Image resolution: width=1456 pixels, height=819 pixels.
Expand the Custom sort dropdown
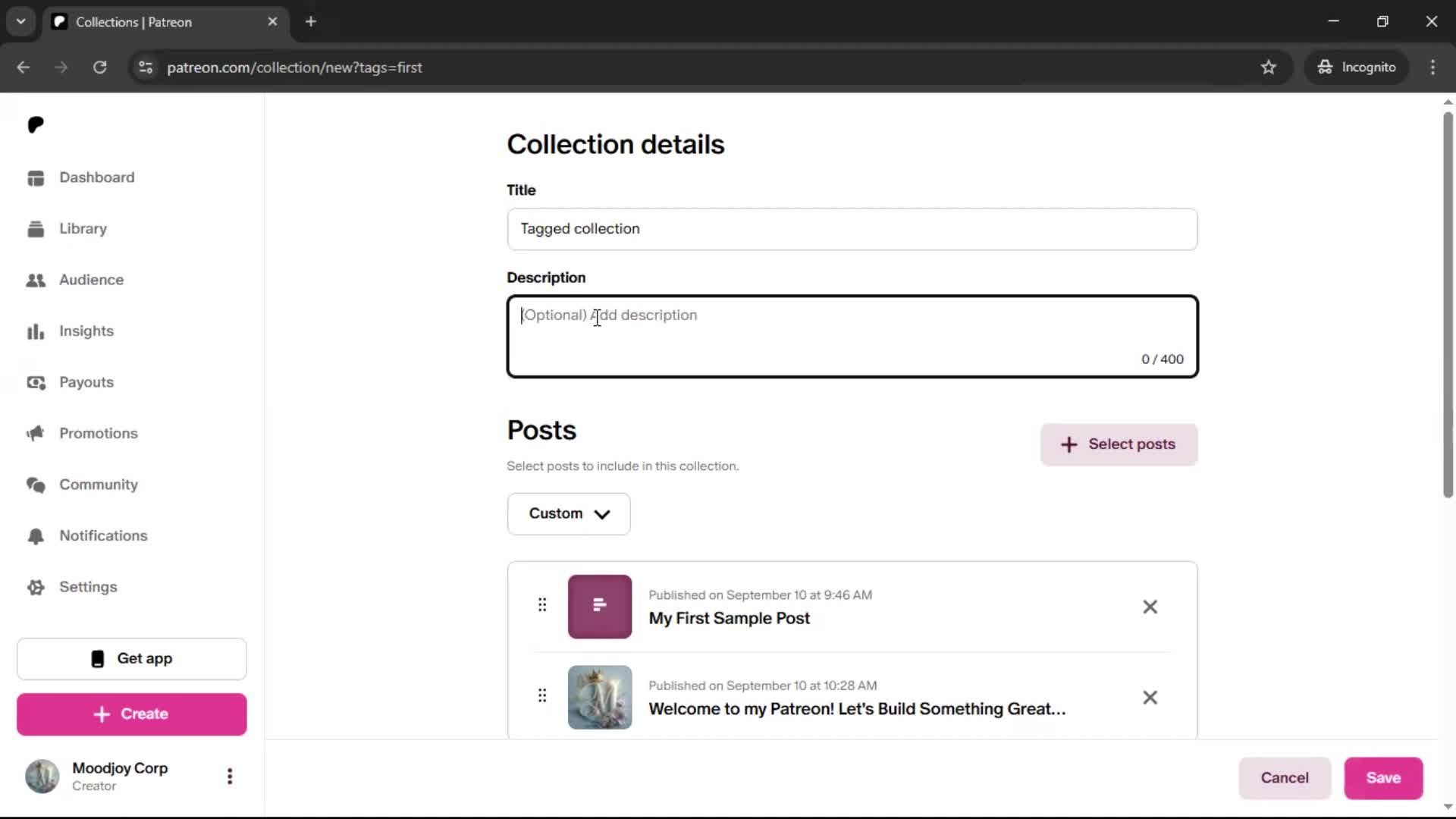coord(569,514)
